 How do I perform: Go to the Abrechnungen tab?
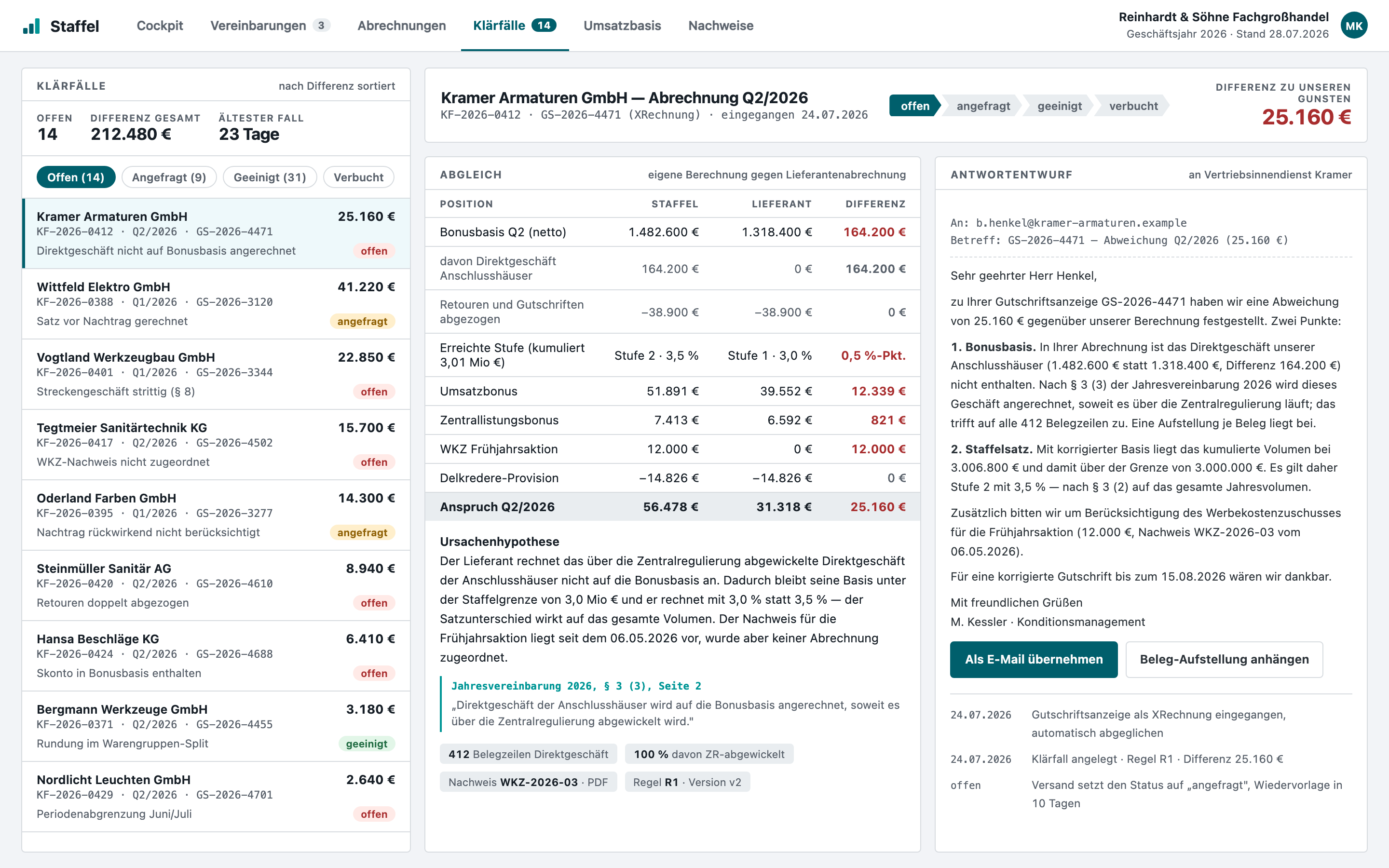tap(401, 26)
